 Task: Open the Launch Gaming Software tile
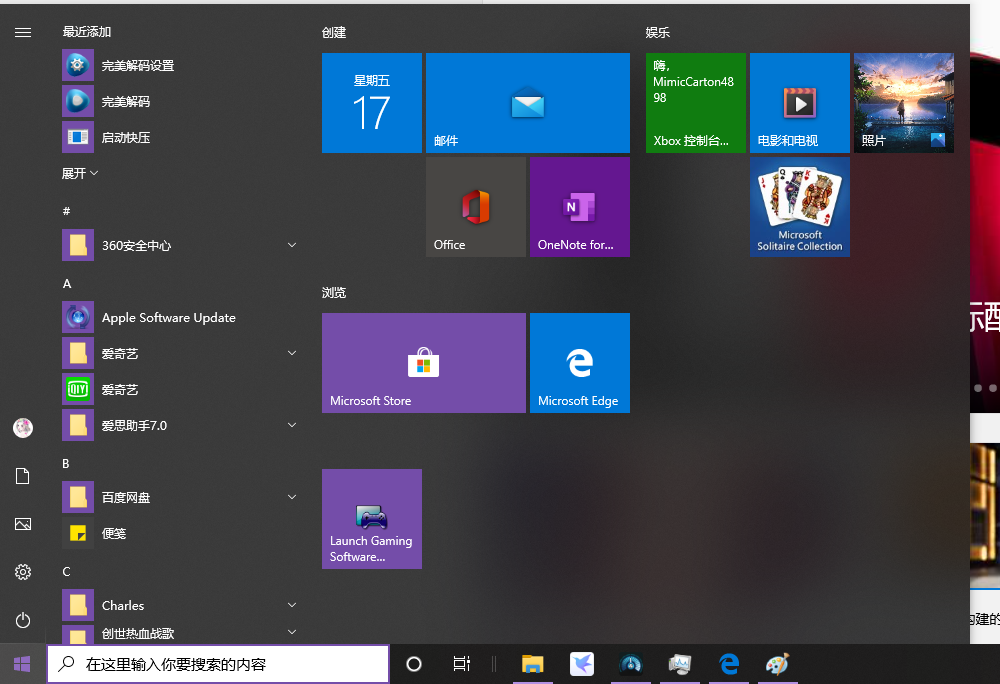coord(372,519)
